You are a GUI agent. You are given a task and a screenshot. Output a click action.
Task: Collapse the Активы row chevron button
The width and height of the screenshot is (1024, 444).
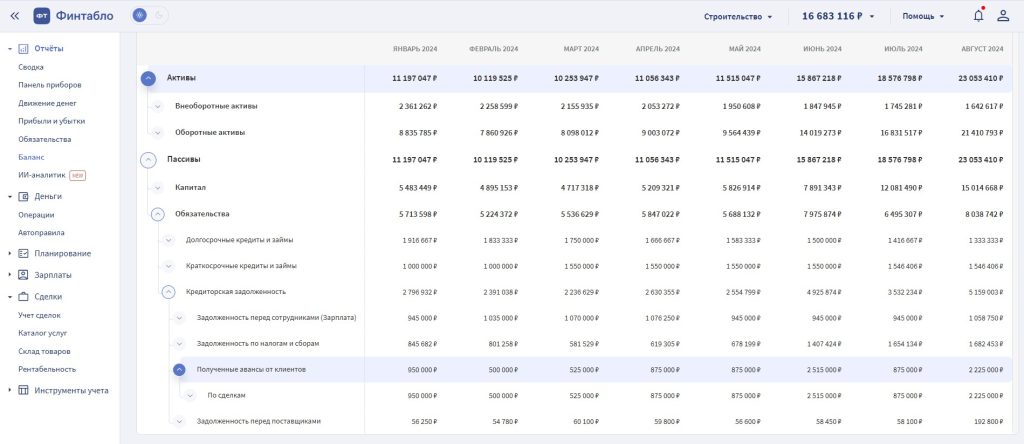click(x=148, y=78)
